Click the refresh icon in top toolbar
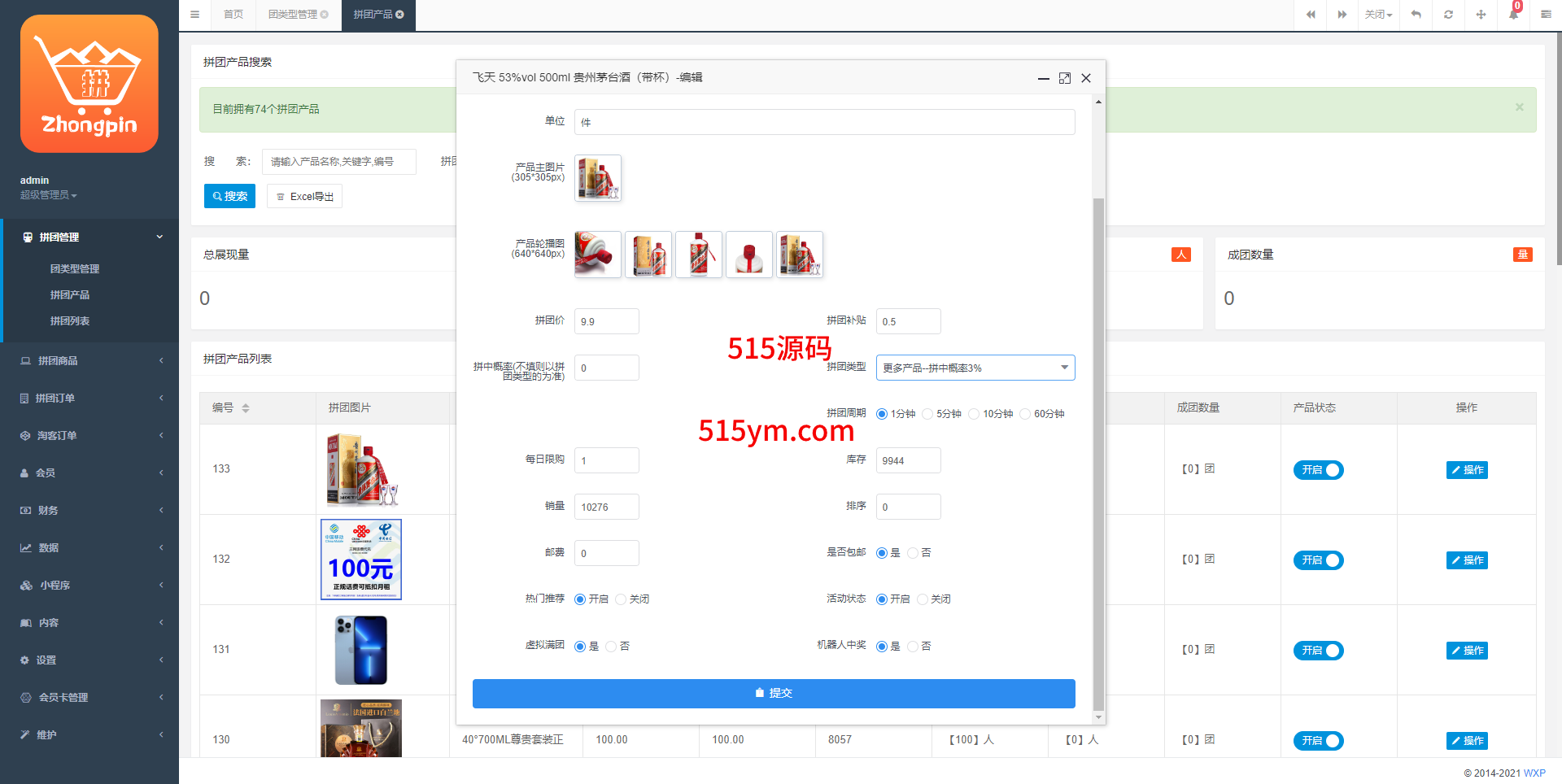 point(1448,15)
